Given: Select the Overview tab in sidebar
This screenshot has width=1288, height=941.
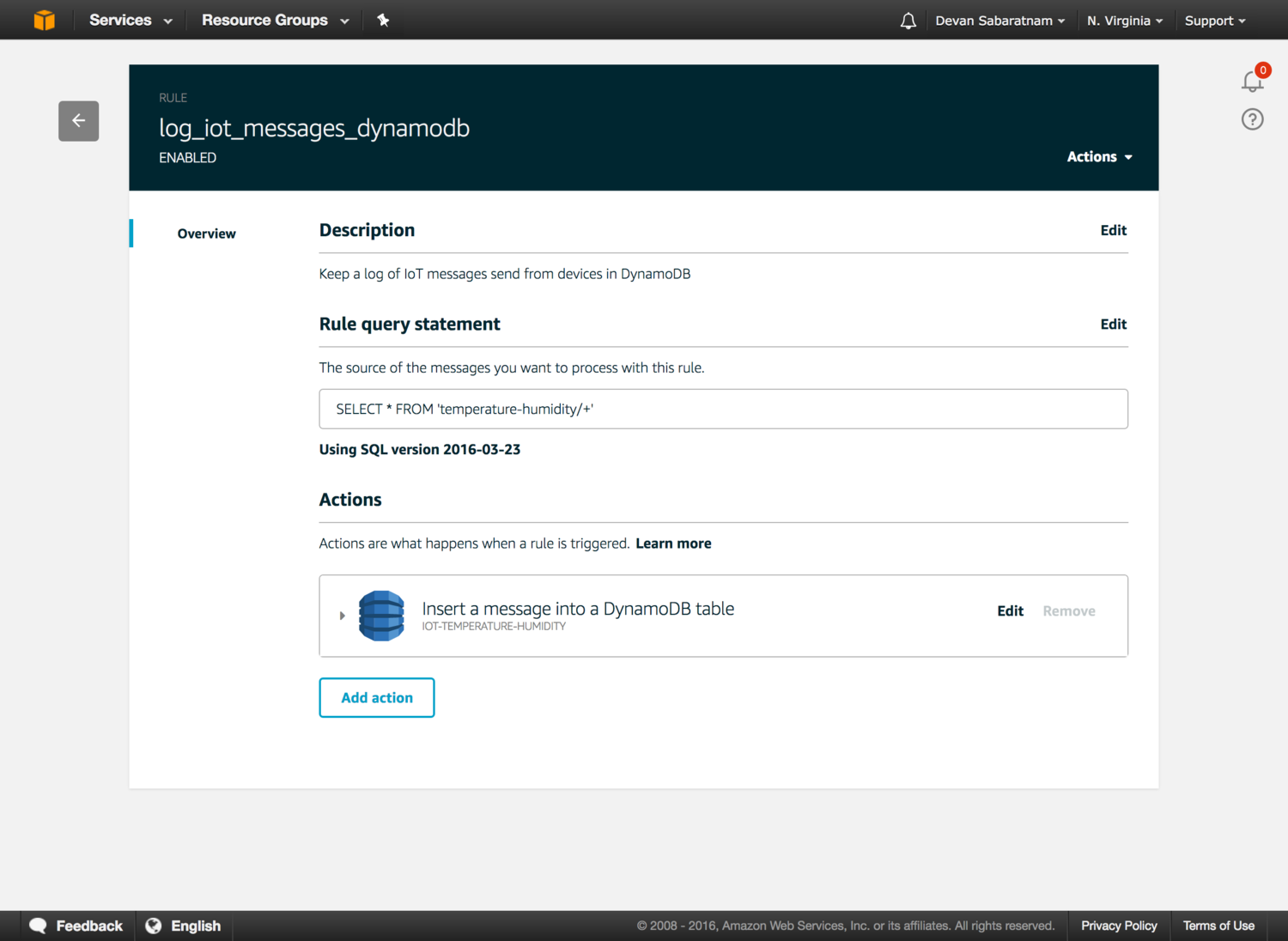Looking at the screenshot, I should 206,234.
